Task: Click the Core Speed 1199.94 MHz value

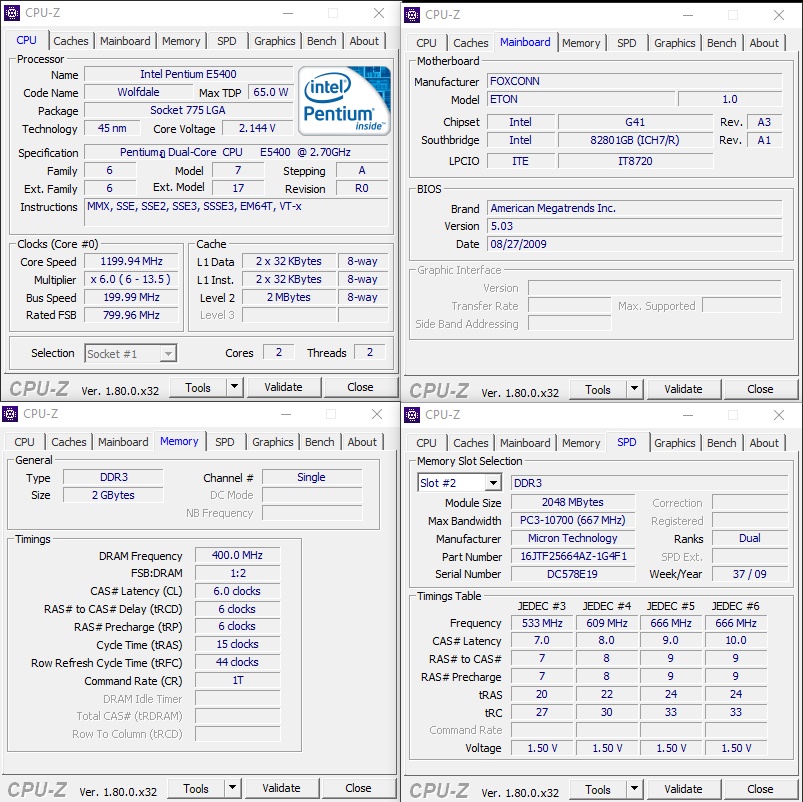Action: click(131, 261)
